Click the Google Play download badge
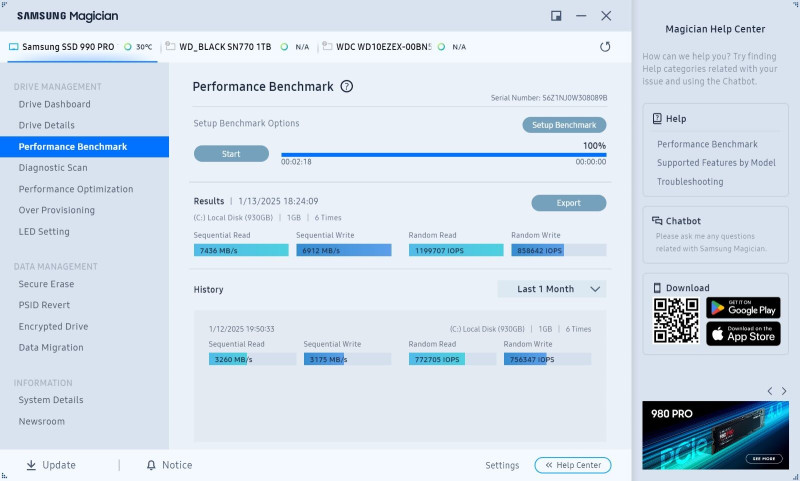This screenshot has height=481, width=800. [743, 308]
